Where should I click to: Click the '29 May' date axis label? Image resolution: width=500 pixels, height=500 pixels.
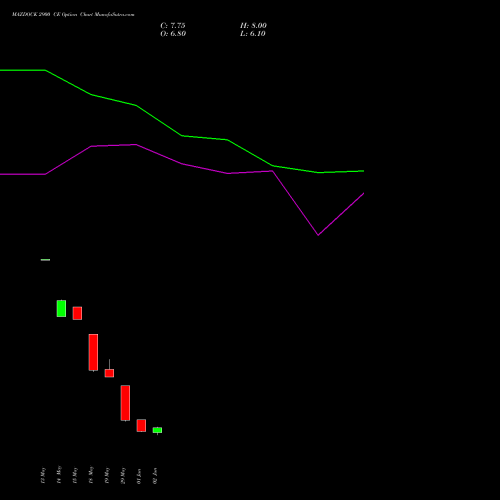(123, 475)
